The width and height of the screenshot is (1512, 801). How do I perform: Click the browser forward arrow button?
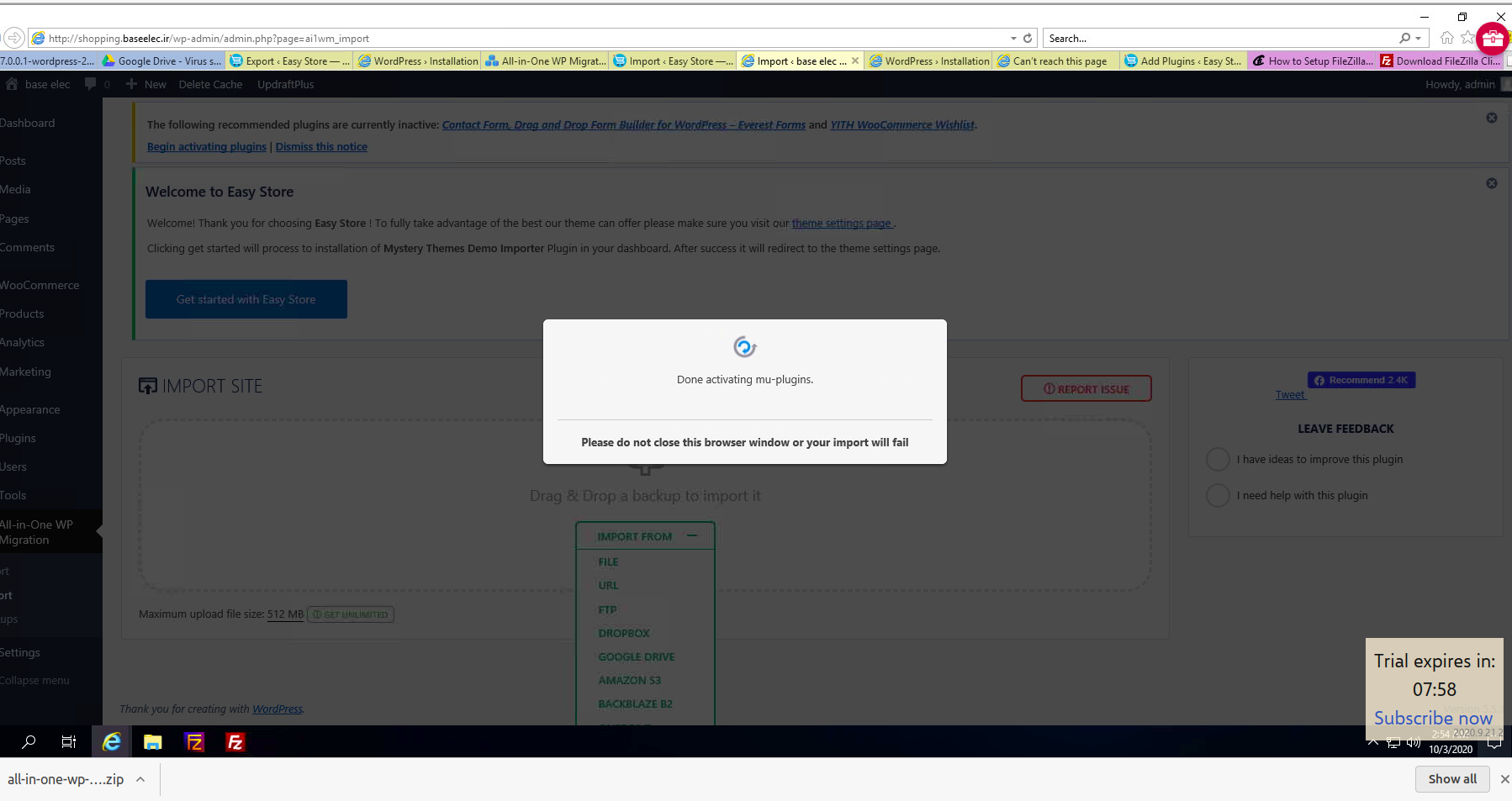tap(14, 38)
